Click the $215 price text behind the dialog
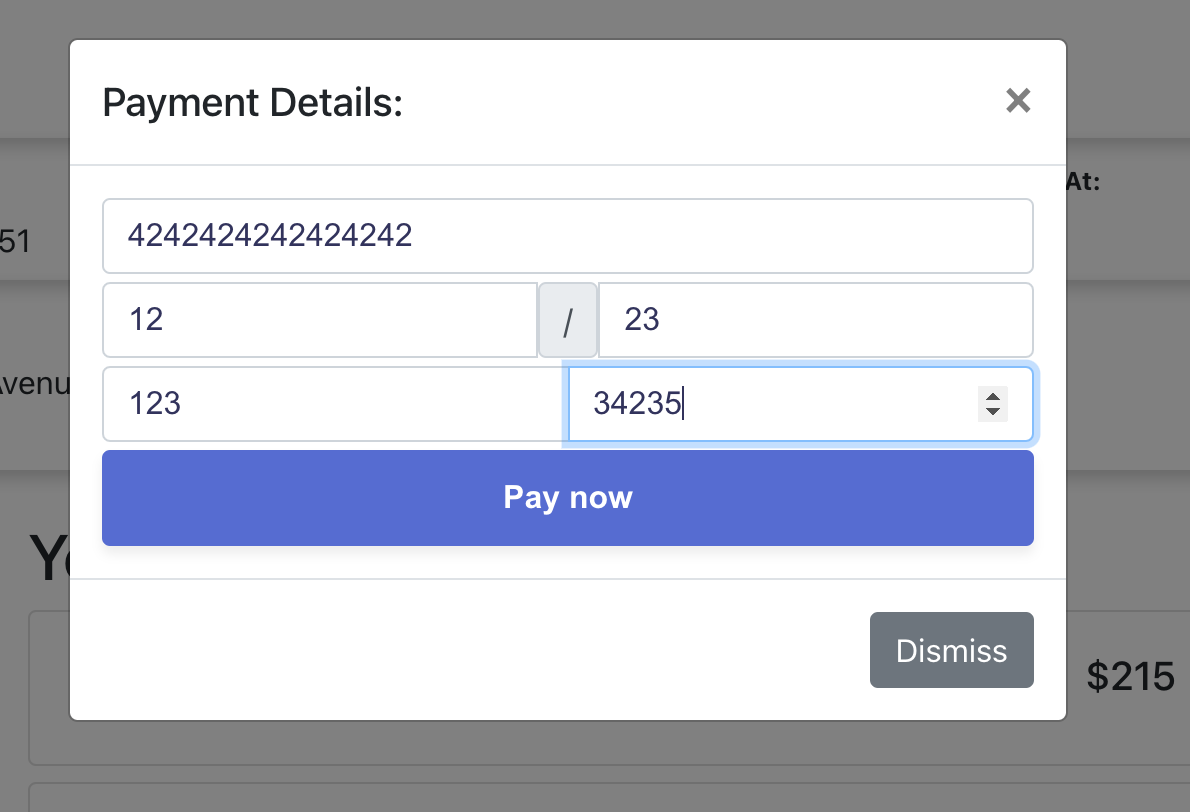1190x812 pixels. (1131, 677)
